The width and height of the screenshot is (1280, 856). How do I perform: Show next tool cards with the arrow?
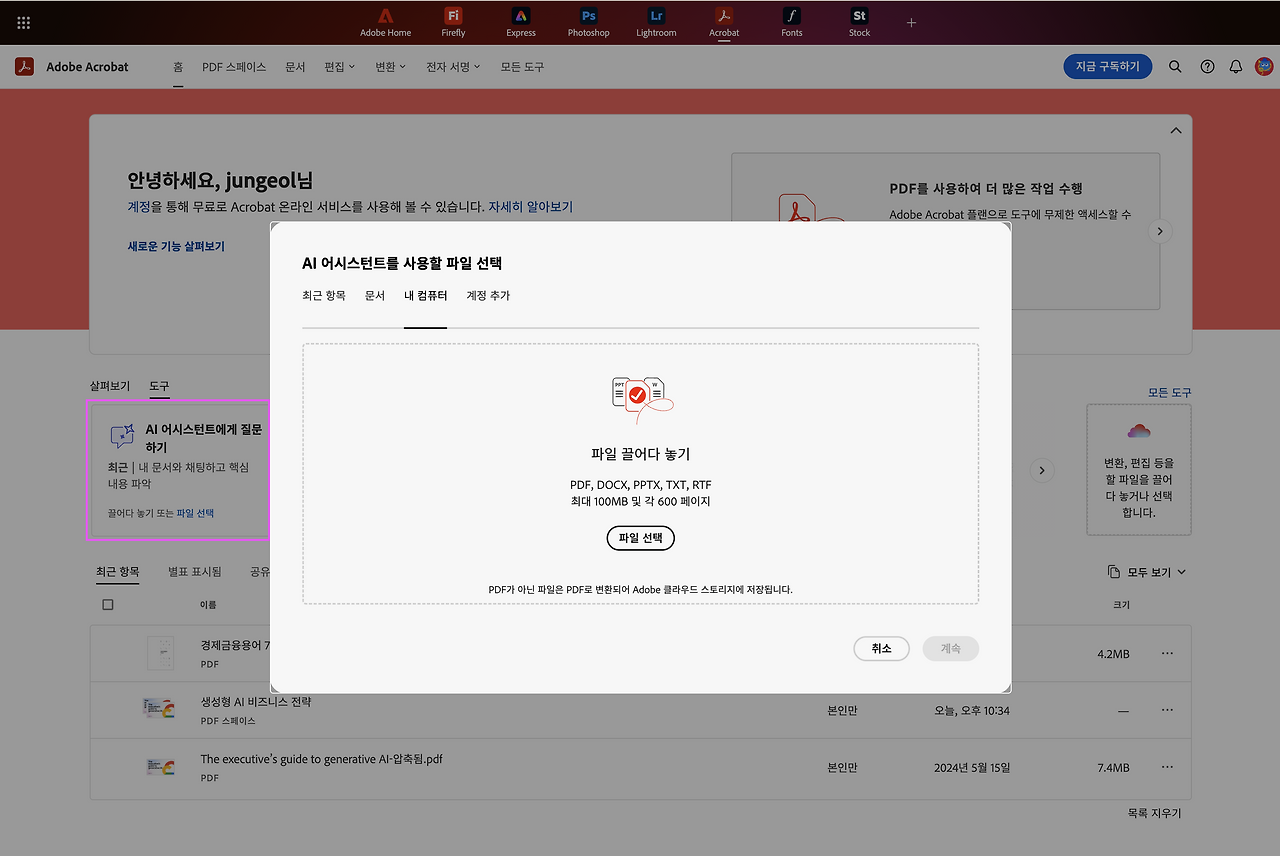(1042, 470)
